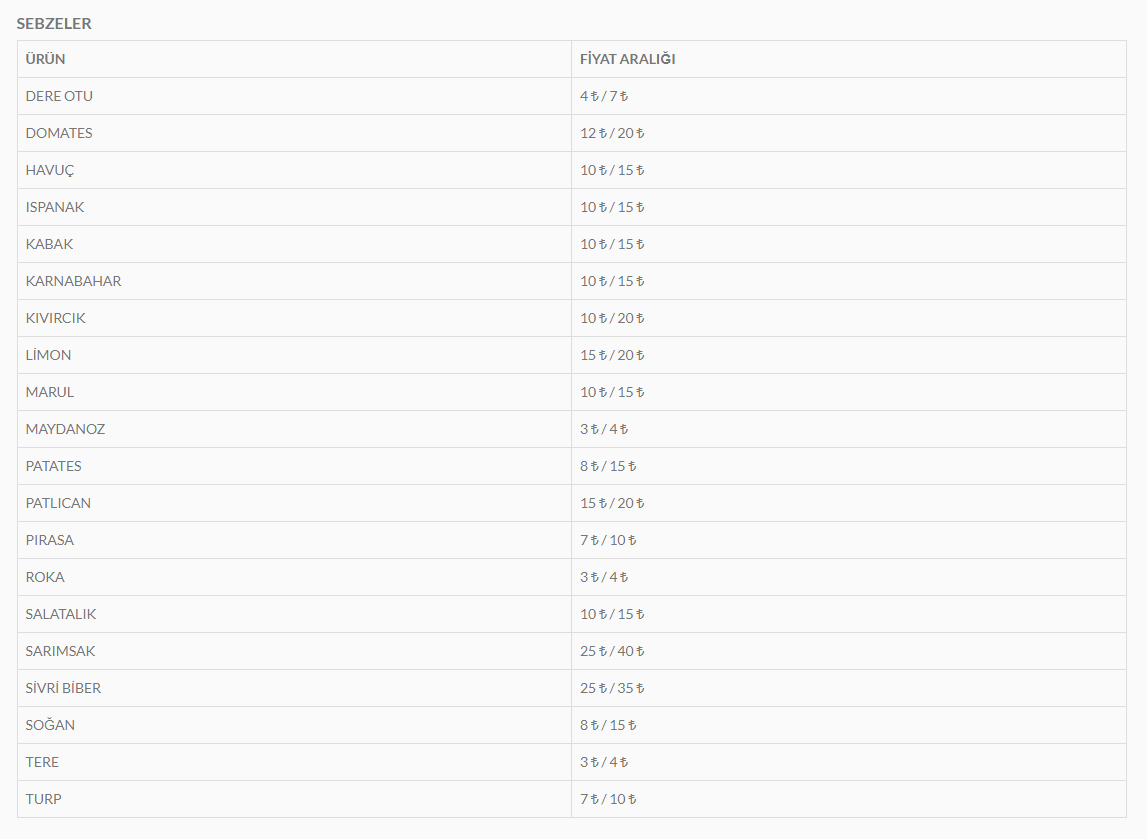Screen dimensions: 1147x839
Task: Select the FİYAT ARALIĞI column header
Action: [628, 59]
